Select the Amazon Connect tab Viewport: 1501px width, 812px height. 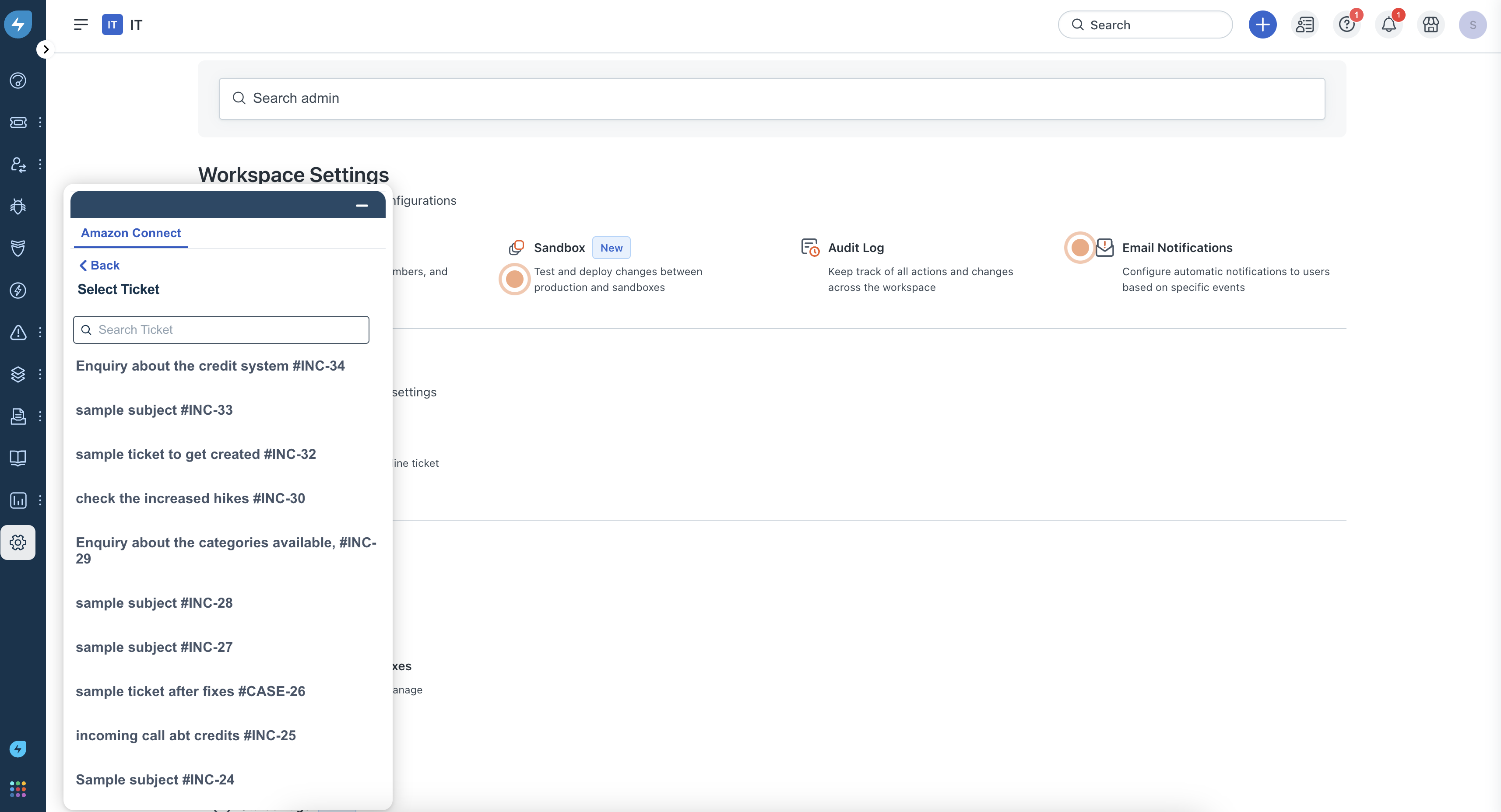(130, 233)
